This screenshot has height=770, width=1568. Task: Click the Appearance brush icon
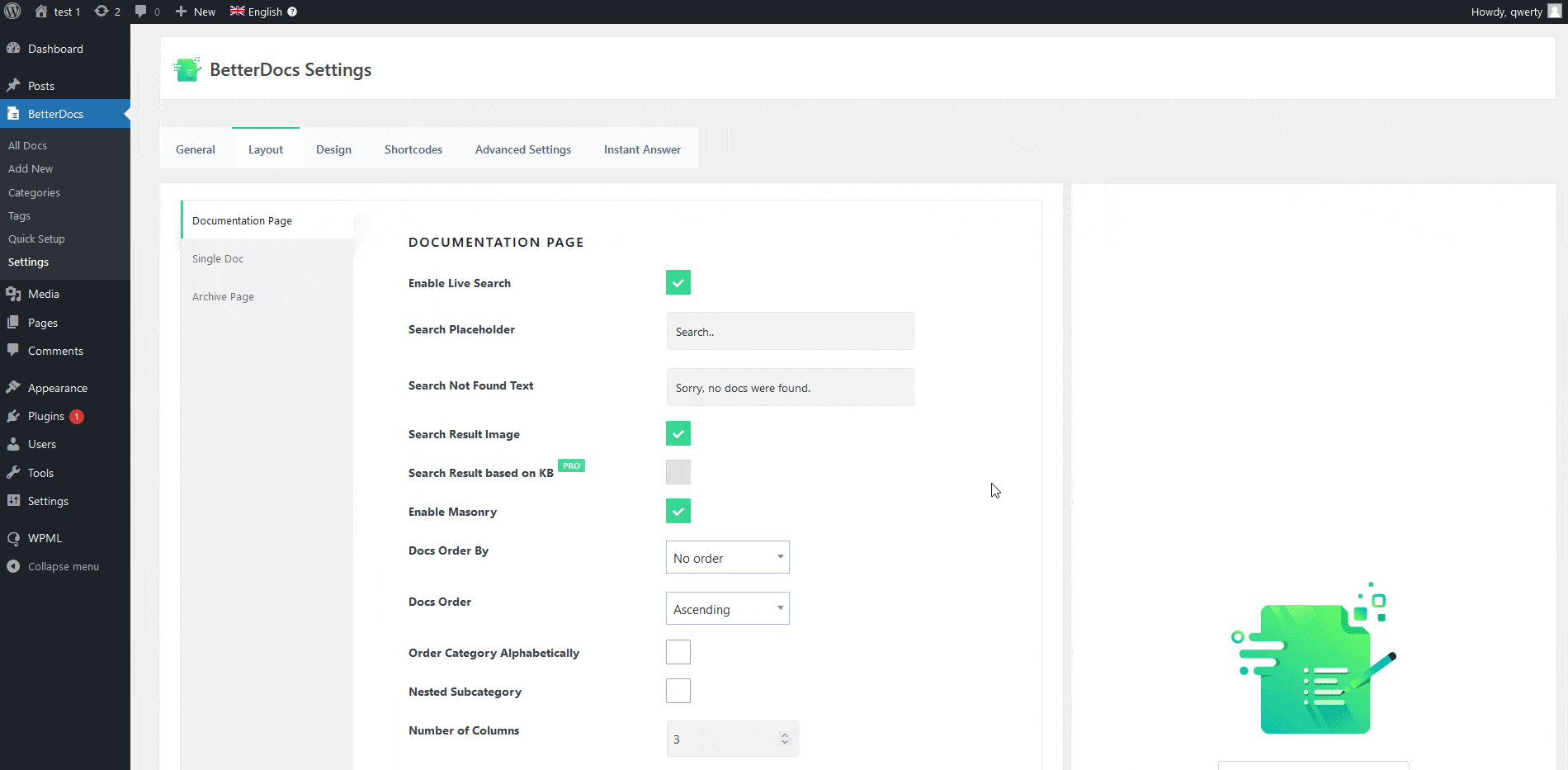tap(14, 387)
